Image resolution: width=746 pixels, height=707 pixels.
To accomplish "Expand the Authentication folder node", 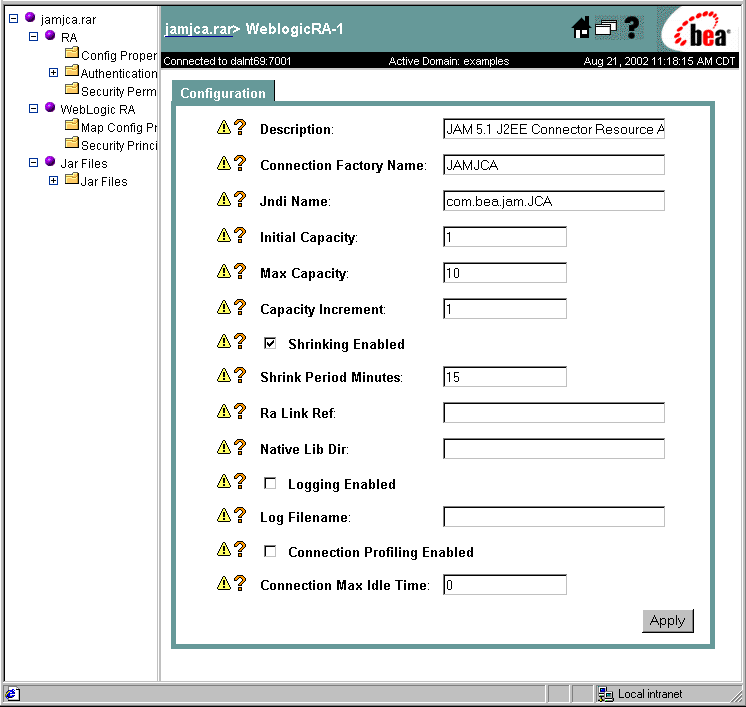I will 53,72.
